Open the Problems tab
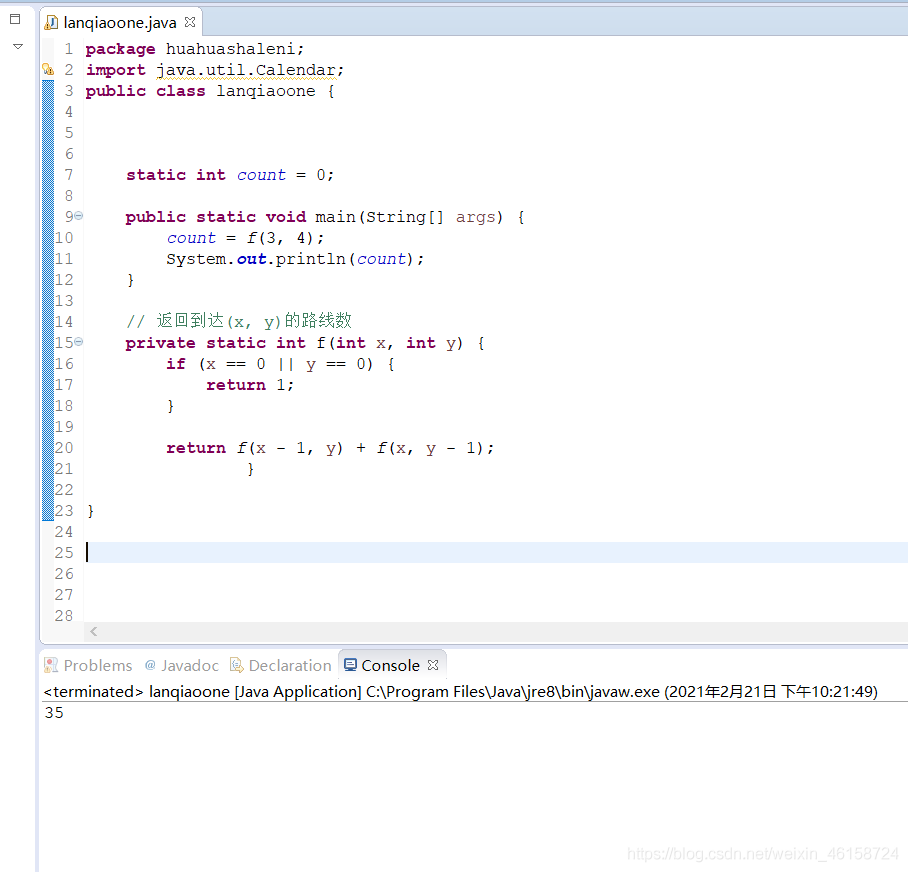 (88, 665)
